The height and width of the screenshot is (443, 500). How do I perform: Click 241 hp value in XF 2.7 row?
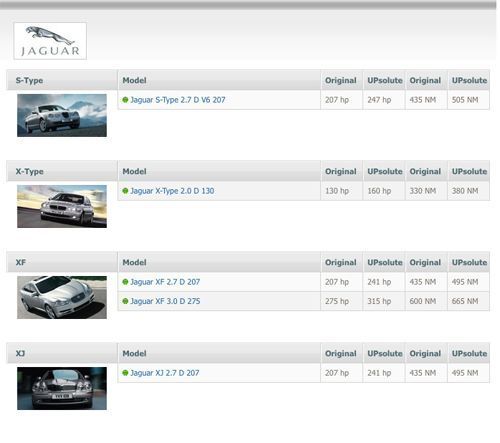coord(379,282)
